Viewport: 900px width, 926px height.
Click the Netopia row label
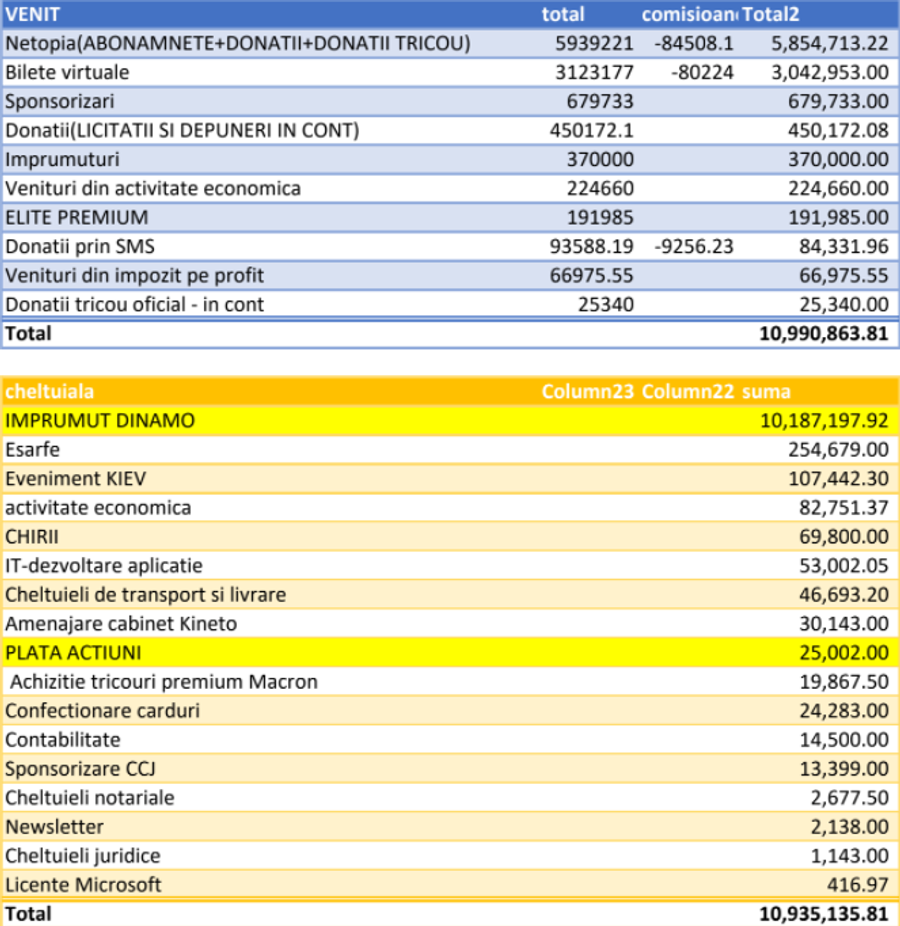(x=237, y=43)
